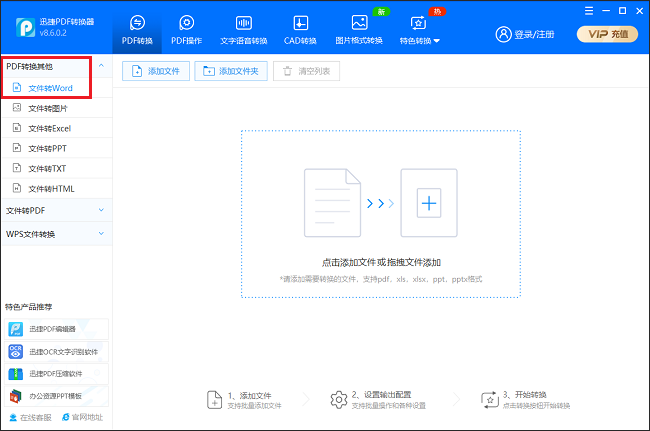Click the 添加文件夹 button
Viewport: 650px width, 431px height.
pos(231,71)
